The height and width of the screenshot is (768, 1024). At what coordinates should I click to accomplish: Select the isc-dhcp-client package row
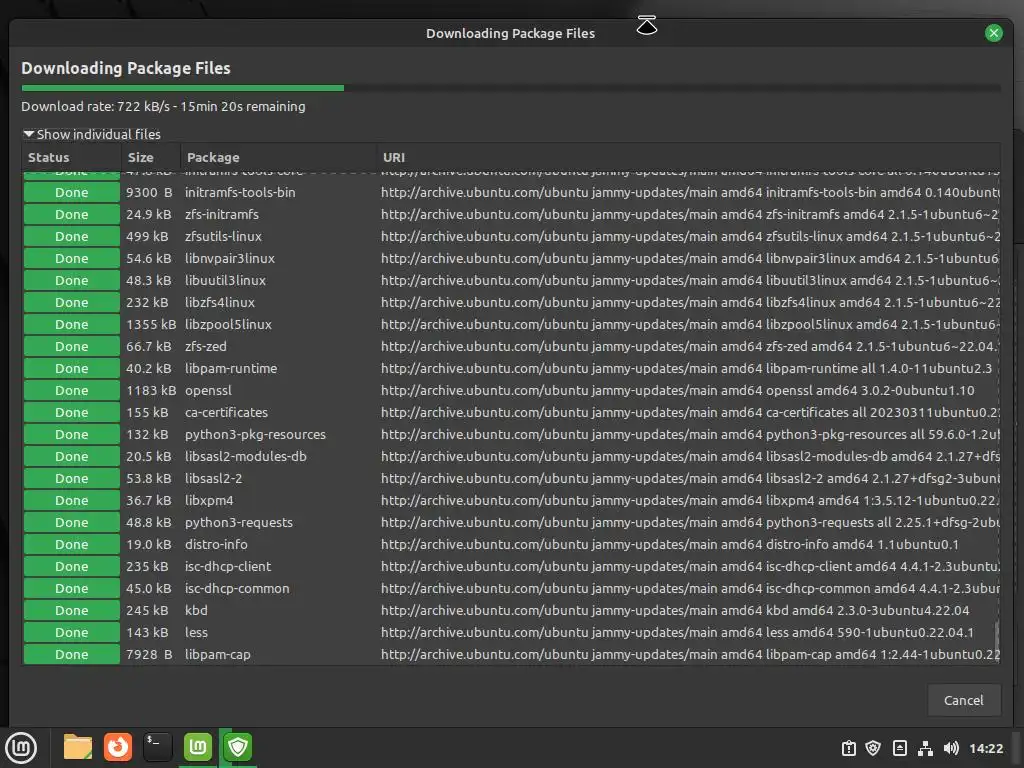click(511, 566)
